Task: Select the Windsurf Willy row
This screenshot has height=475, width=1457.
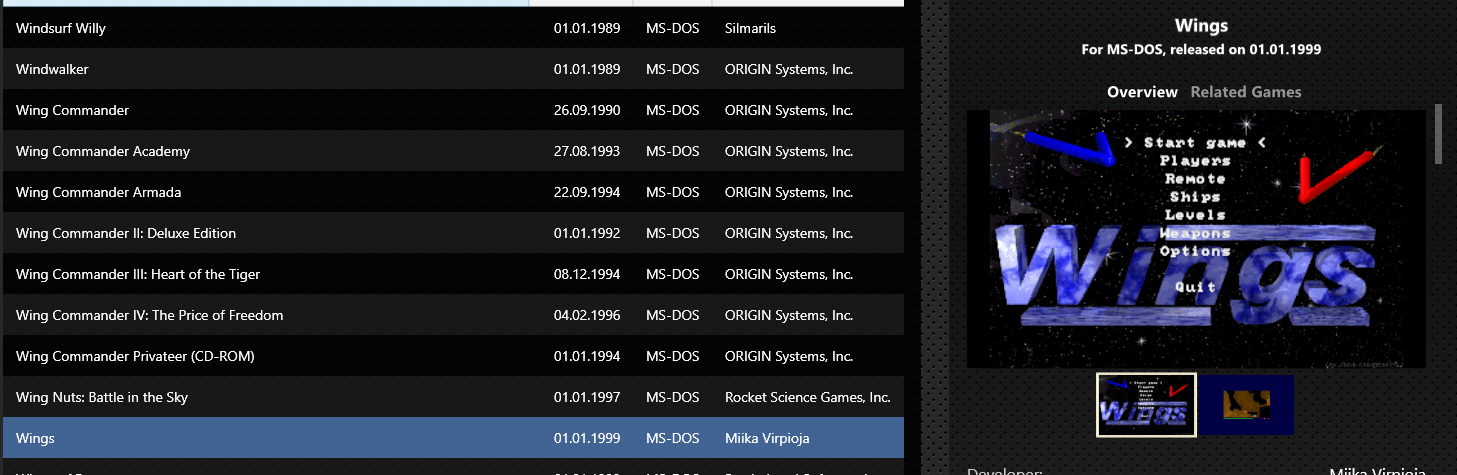Action: 453,28
